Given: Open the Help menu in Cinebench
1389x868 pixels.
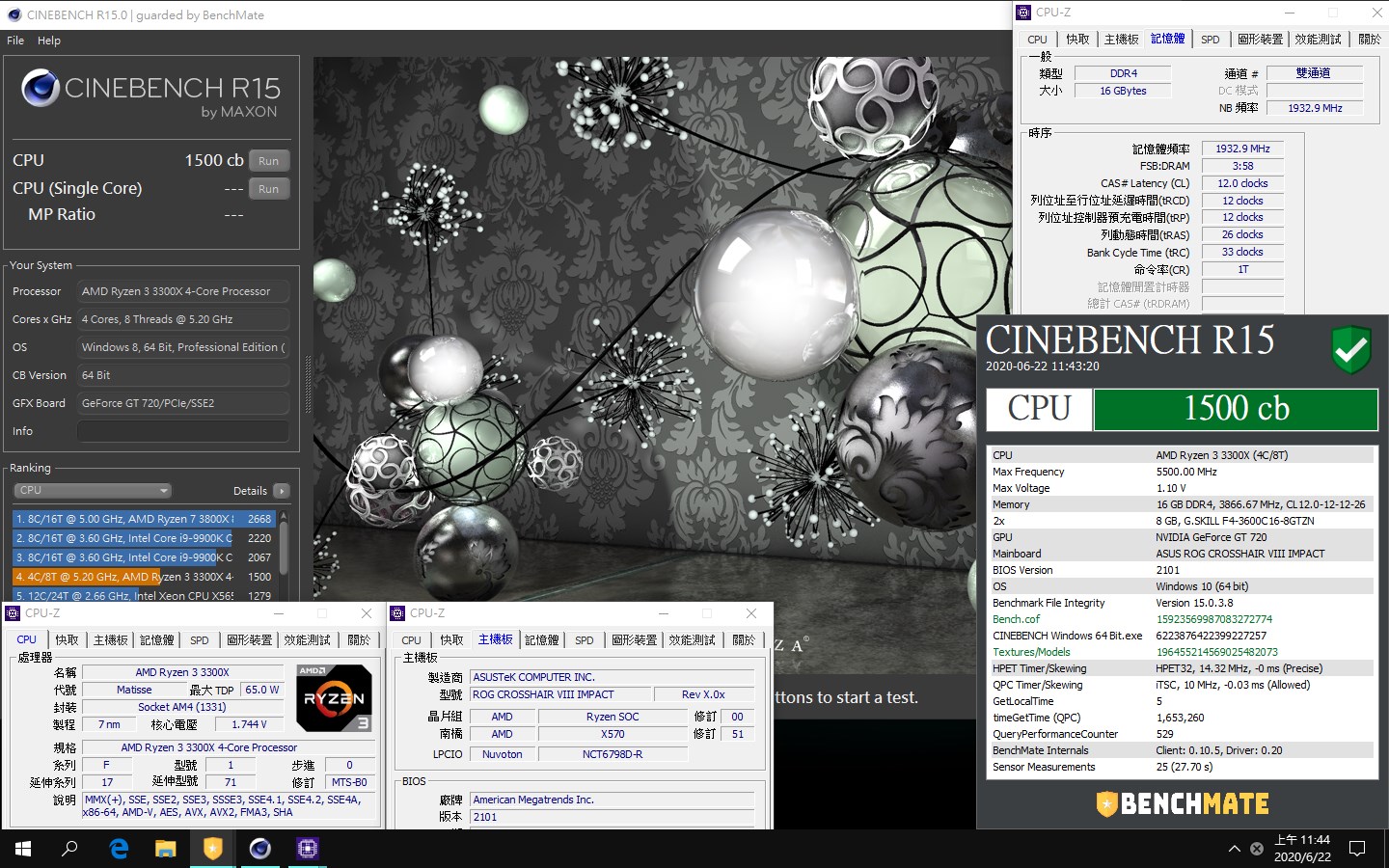Looking at the screenshot, I should coord(49,41).
